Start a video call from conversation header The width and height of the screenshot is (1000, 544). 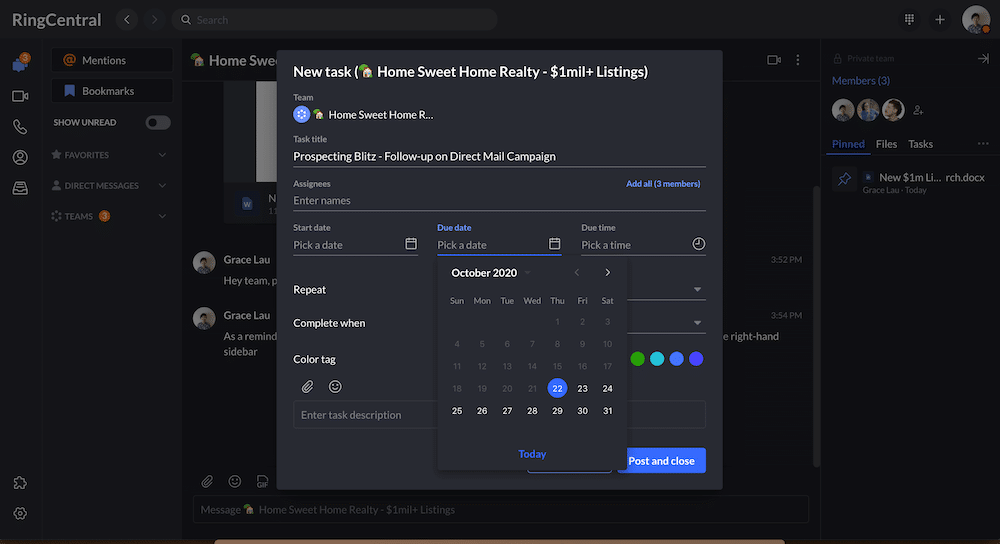pyautogui.click(x=773, y=60)
